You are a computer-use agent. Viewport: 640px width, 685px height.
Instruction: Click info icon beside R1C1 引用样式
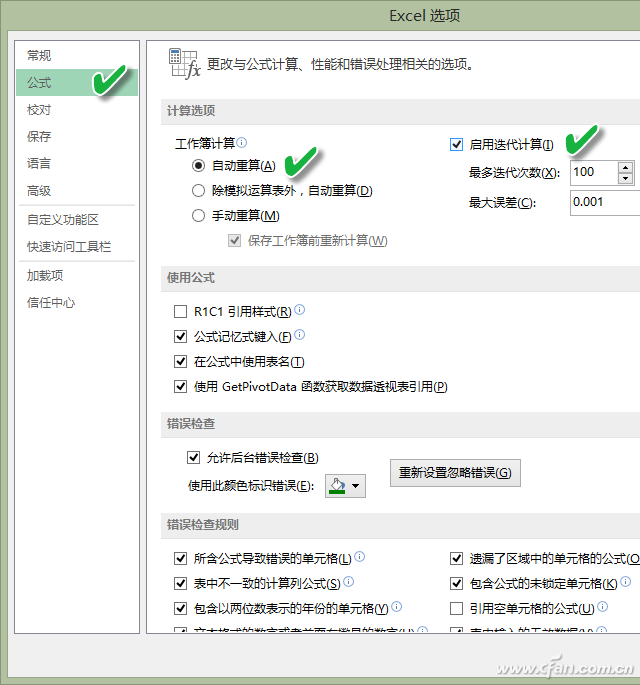tap(299, 310)
